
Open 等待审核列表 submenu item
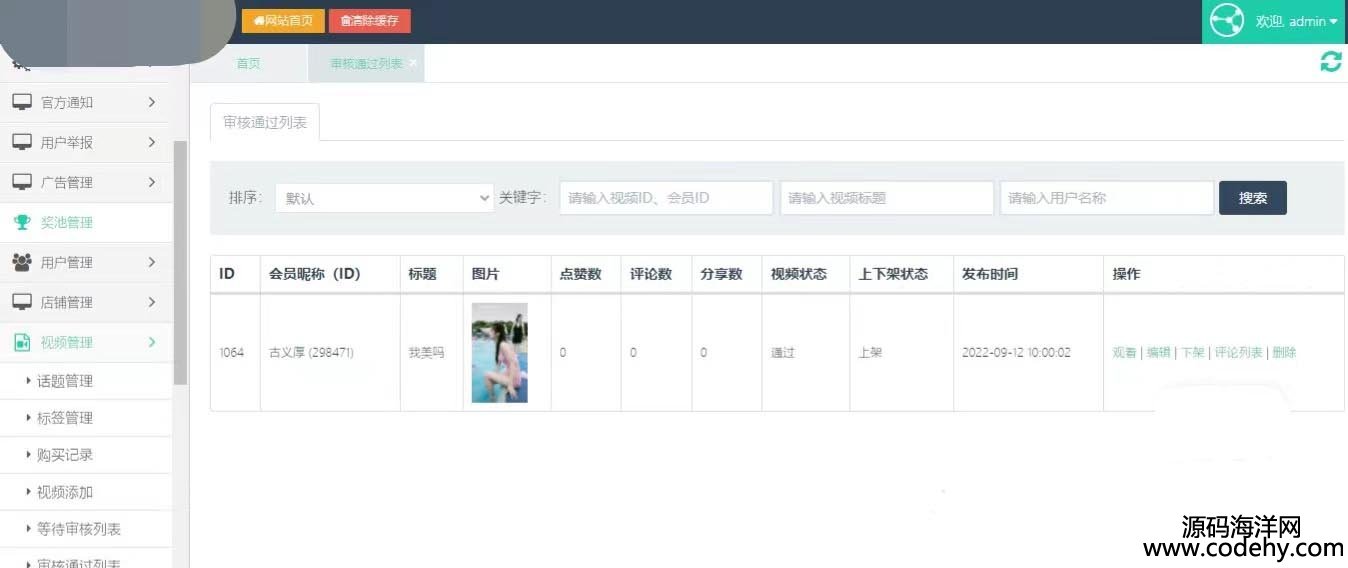[x=86, y=529]
